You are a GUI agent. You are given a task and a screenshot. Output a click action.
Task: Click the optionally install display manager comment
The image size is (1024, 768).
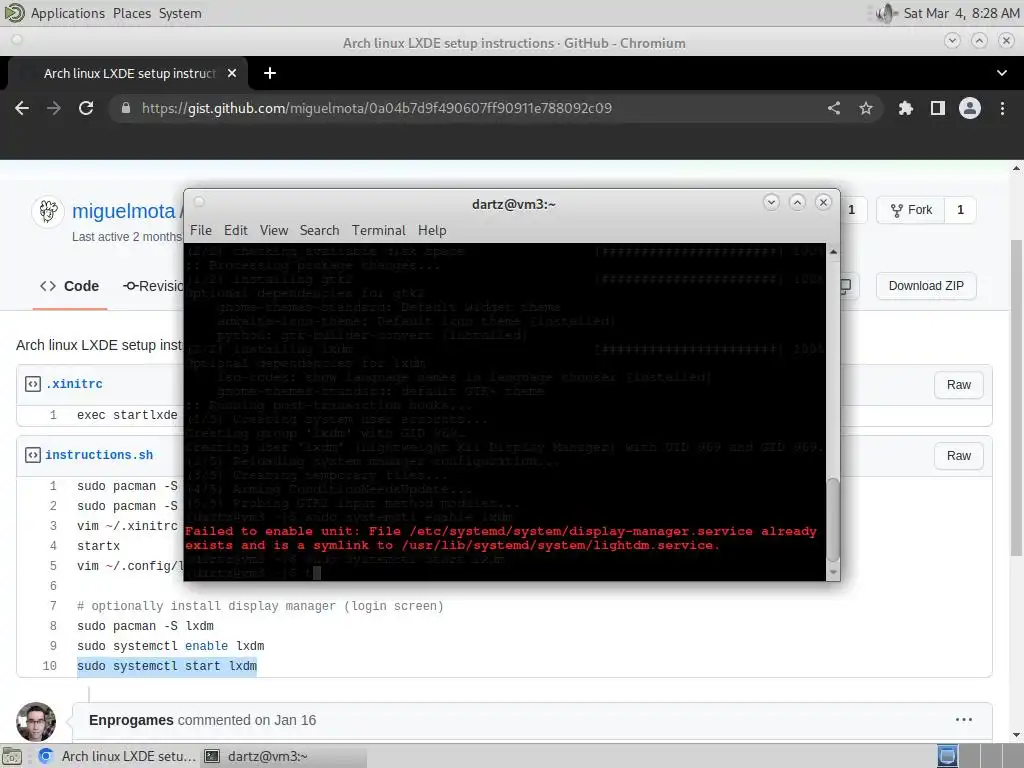pos(260,606)
